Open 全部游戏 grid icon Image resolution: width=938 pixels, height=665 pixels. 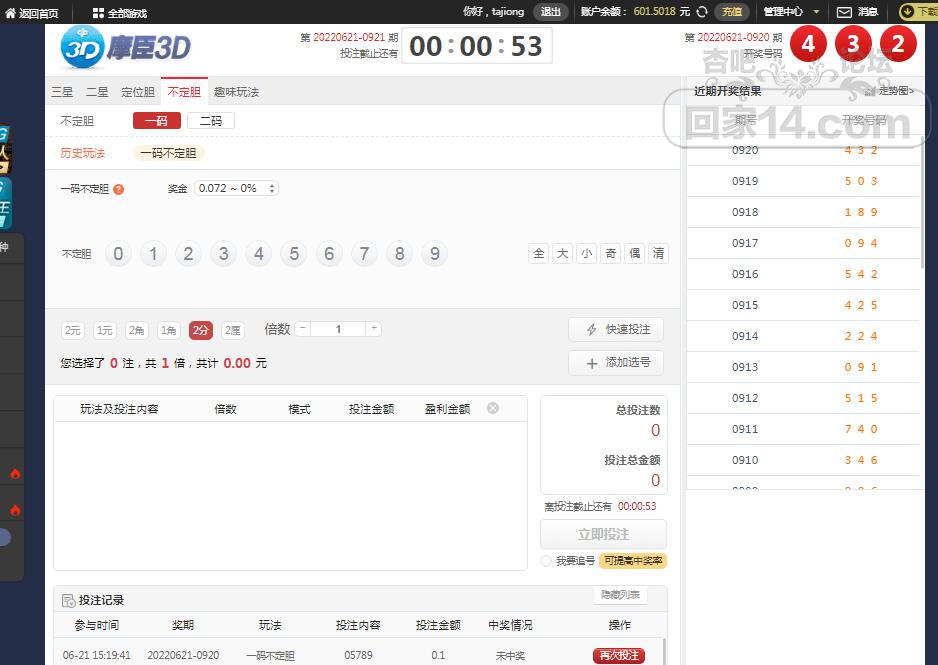98,13
